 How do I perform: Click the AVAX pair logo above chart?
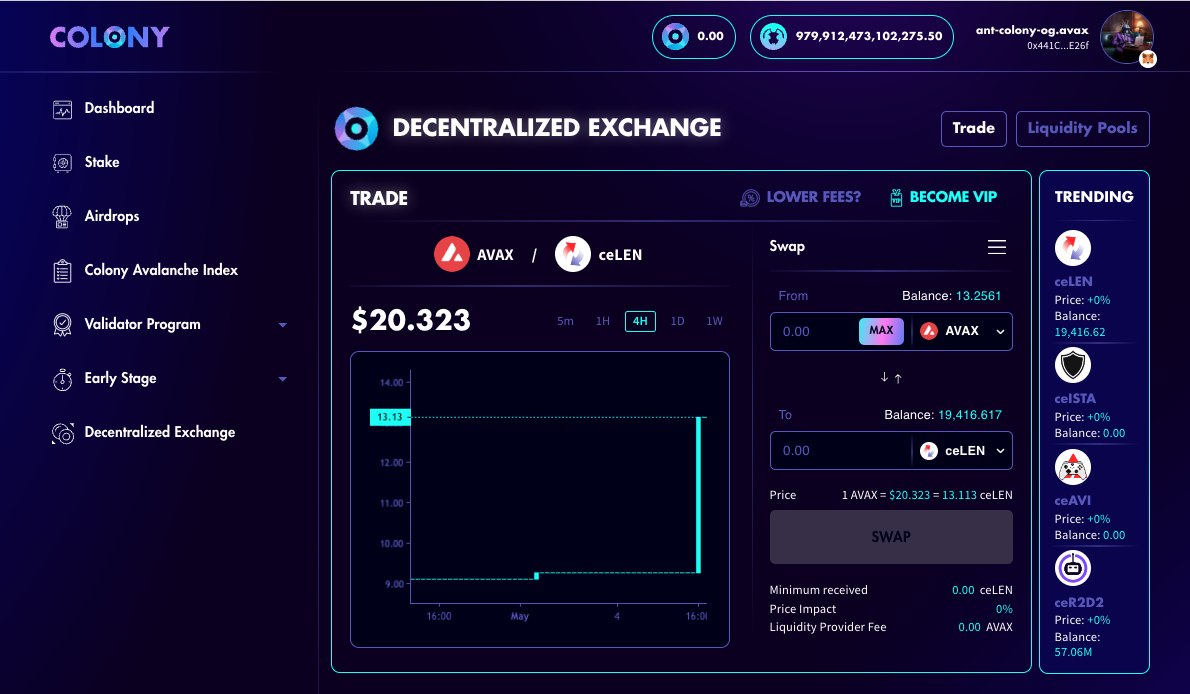point(452,254)
